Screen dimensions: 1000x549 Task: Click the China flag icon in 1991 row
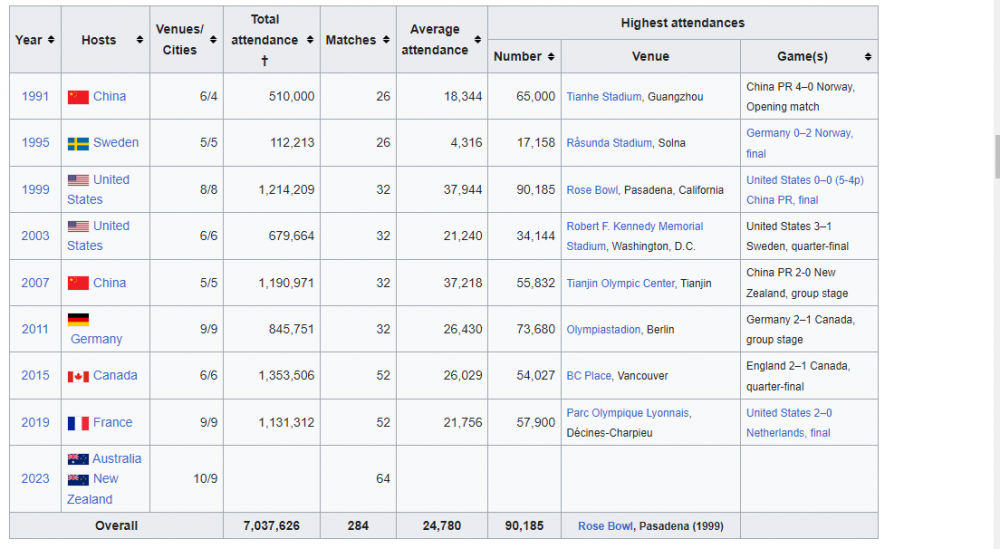[78, 97]
